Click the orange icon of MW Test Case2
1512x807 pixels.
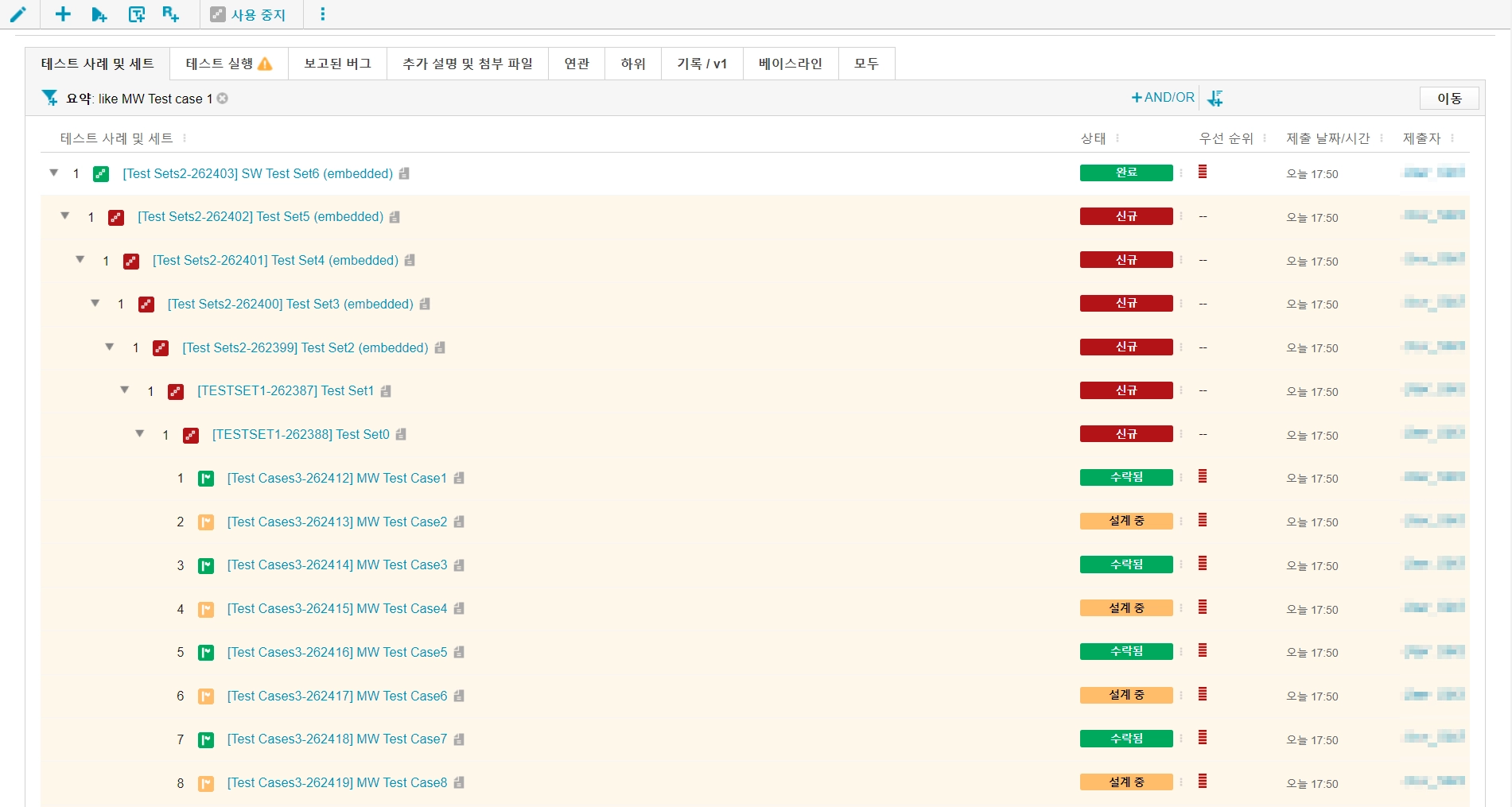206,522
